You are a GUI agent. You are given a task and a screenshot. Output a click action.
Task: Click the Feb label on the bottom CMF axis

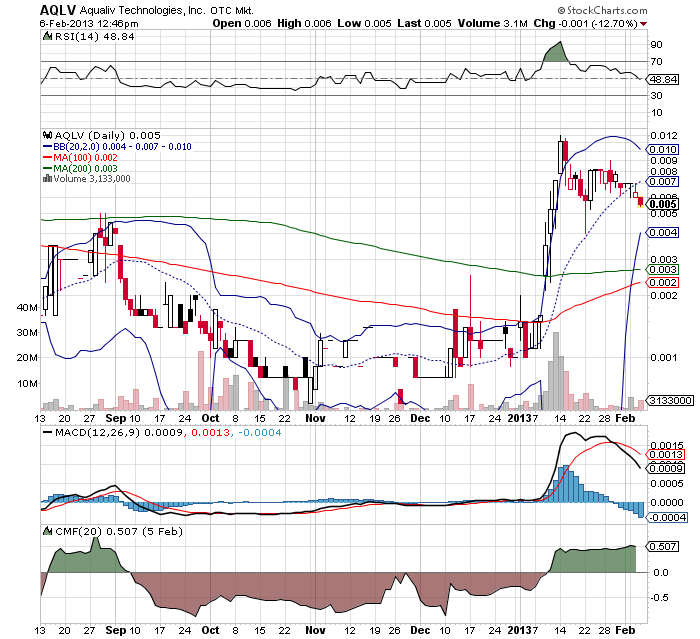point(625,631)
